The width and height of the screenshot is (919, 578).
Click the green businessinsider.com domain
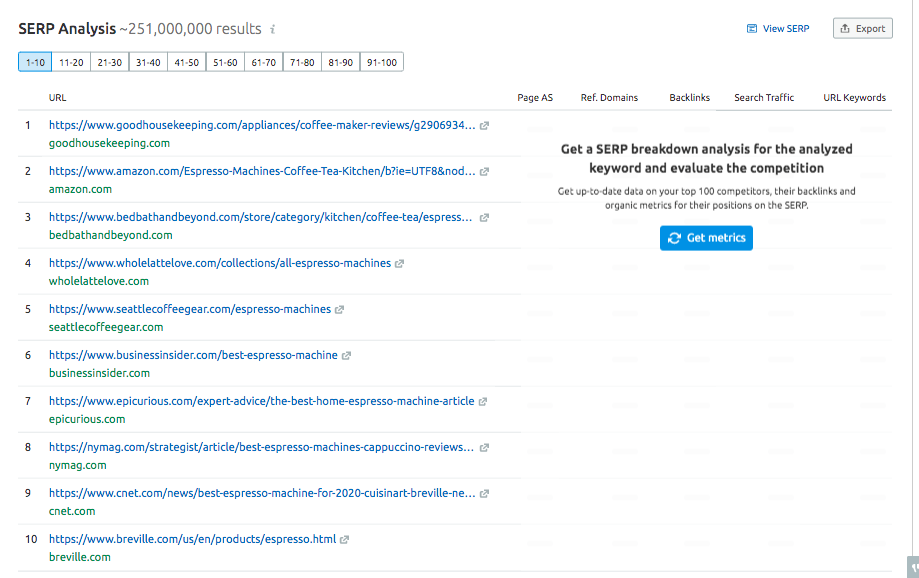[99, 373]
